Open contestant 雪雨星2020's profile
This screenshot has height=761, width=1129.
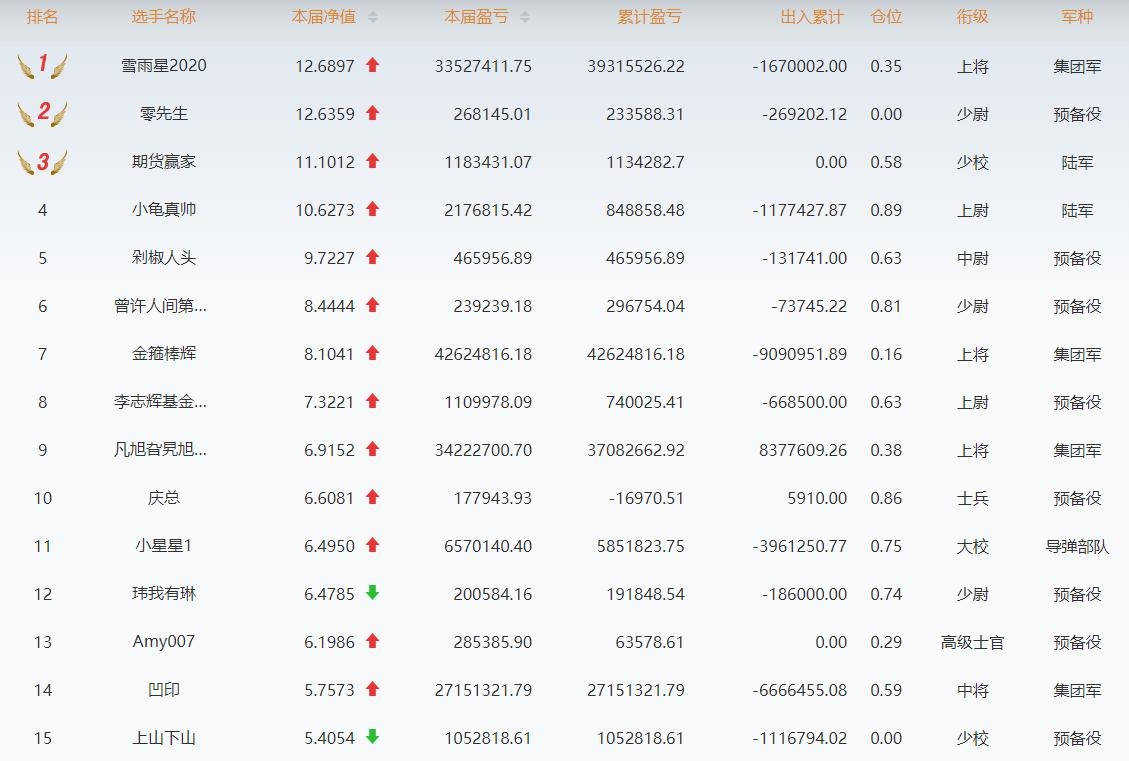[164, 66]
